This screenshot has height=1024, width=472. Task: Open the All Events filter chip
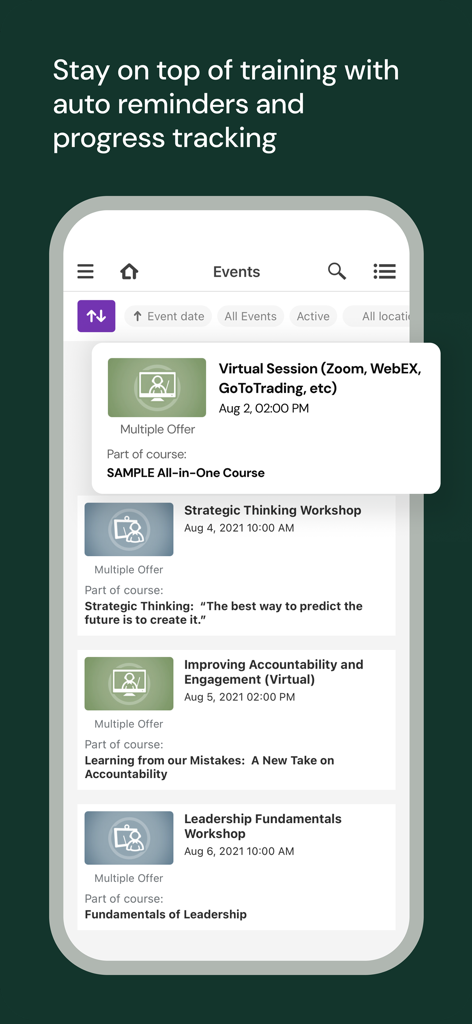pos(251,316)
